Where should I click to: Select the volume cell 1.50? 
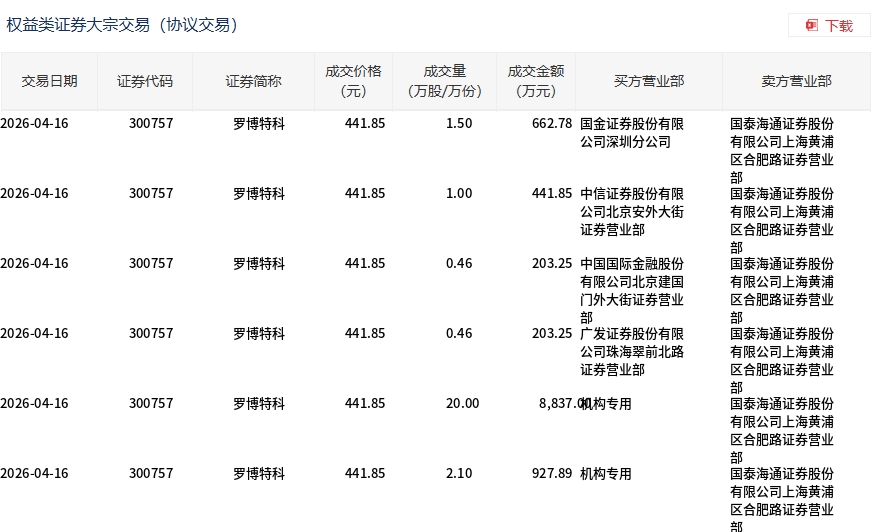coord(459,123)
